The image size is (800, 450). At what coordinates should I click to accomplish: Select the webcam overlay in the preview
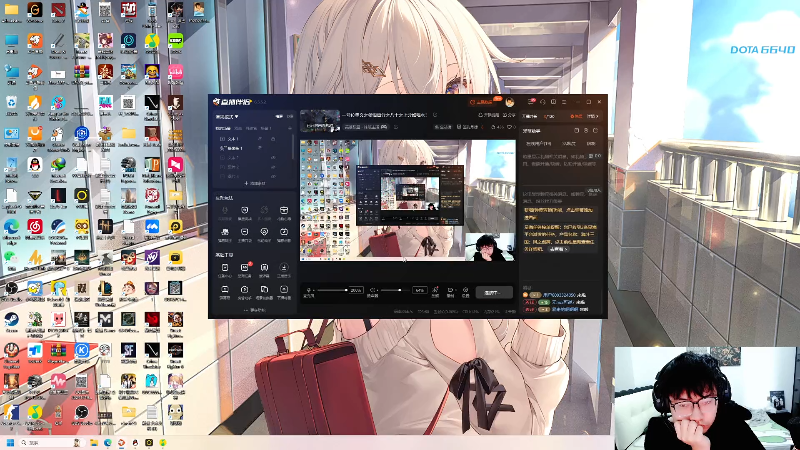(x=490, y=247)
